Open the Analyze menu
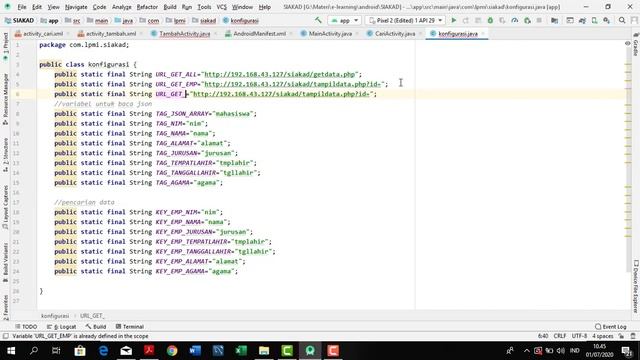Image resolution: width=640 pixels, height=360 pixels. (x=122, y=7)
